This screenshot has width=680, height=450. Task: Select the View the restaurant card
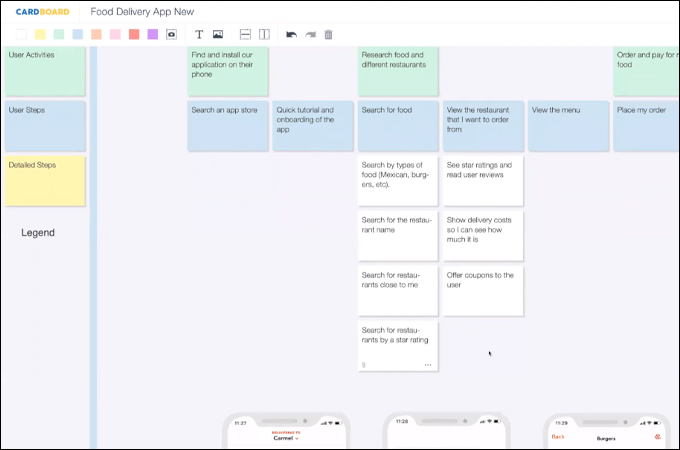[x=483, y=126]
